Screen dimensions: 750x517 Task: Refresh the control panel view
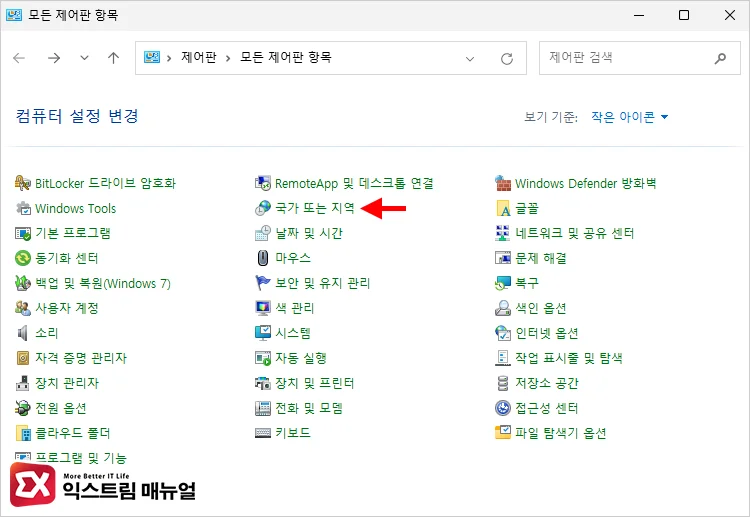pos(507,58)
